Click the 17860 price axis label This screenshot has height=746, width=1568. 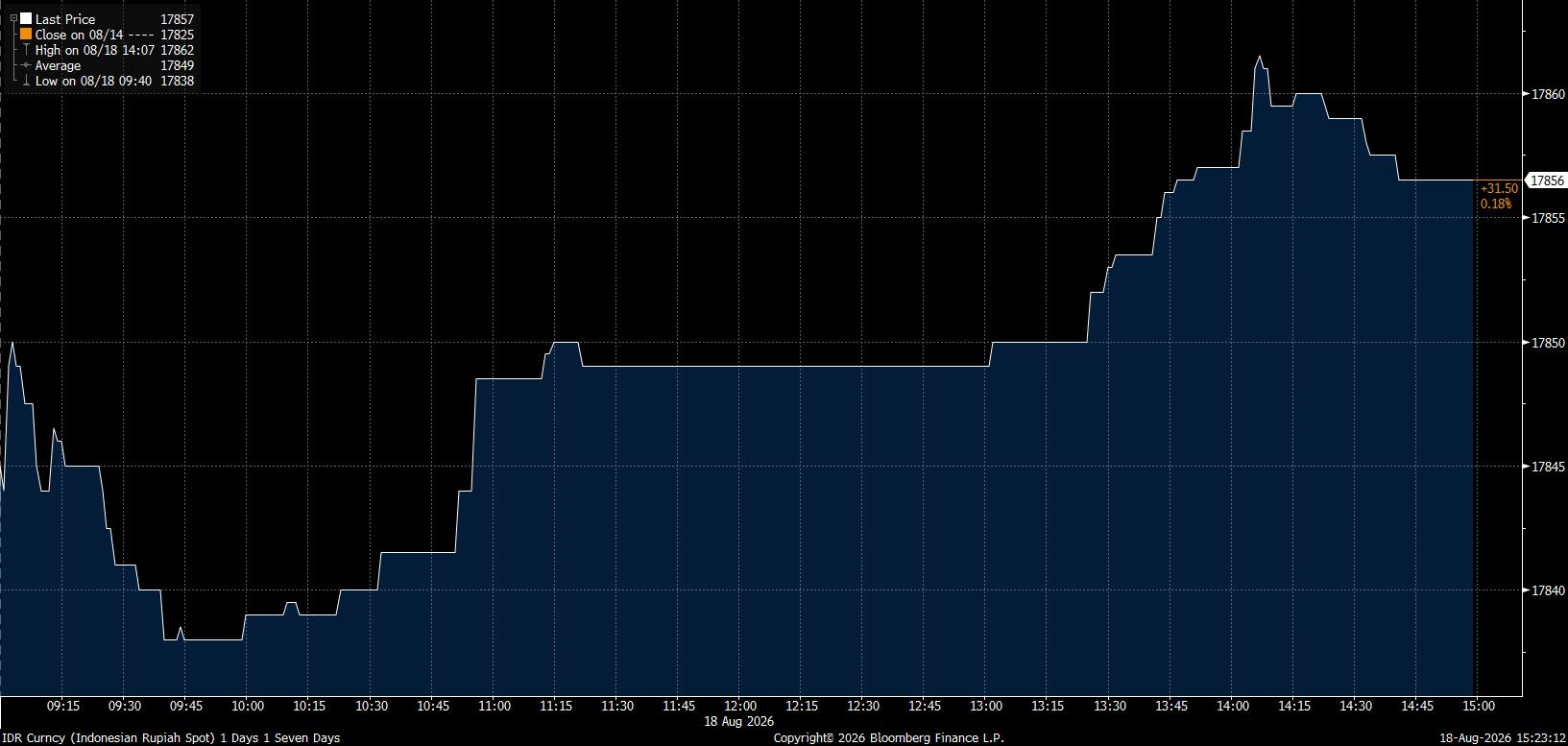pyautogui.click(x=1548, y=94)
